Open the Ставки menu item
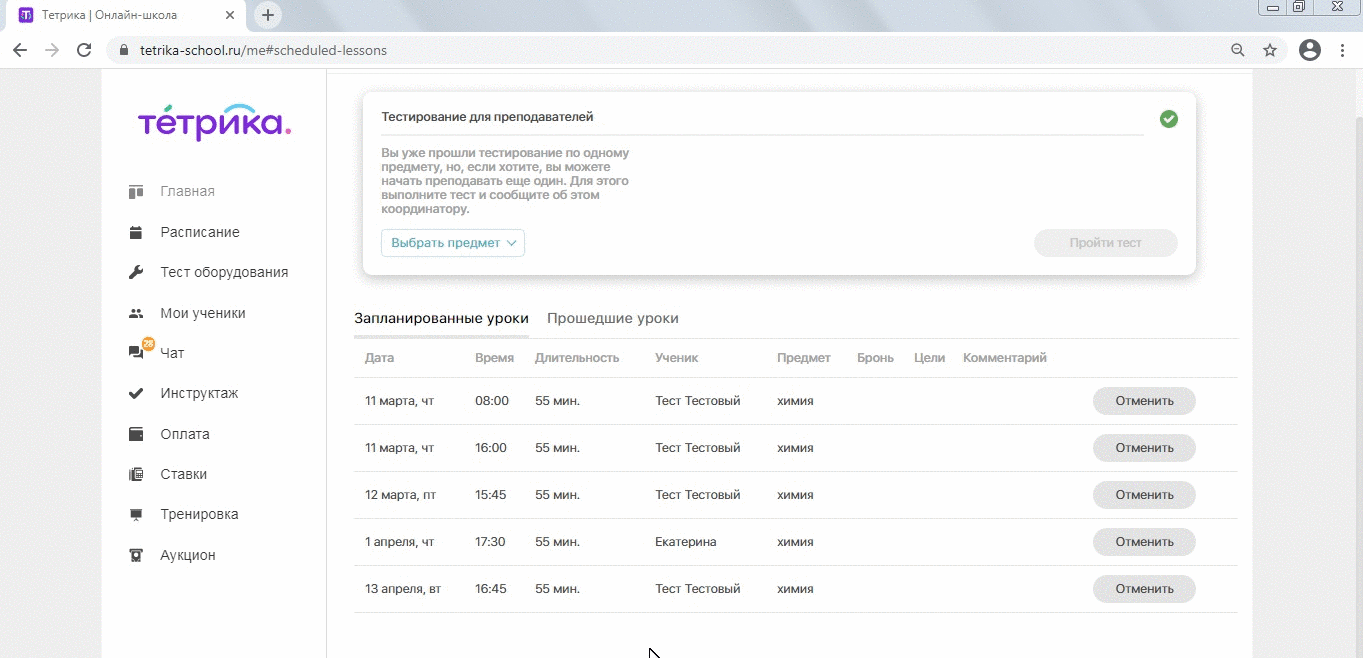The height and width of the screenshot is (658, 1363). 184,474
